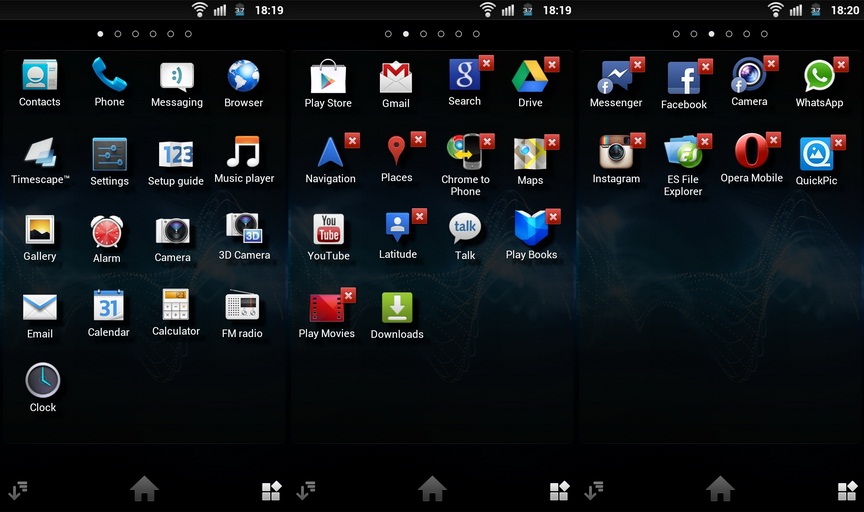Remove Navigation using its red X badge
Image resolution: width=864 pixels, height=512 pixels.
coord(352,140)
